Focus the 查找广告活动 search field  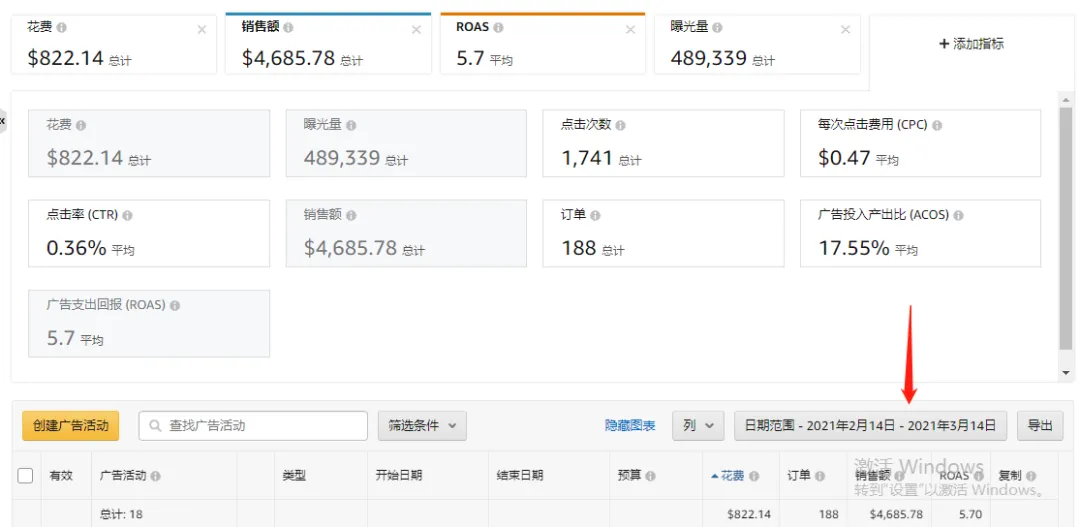point(253,426)
